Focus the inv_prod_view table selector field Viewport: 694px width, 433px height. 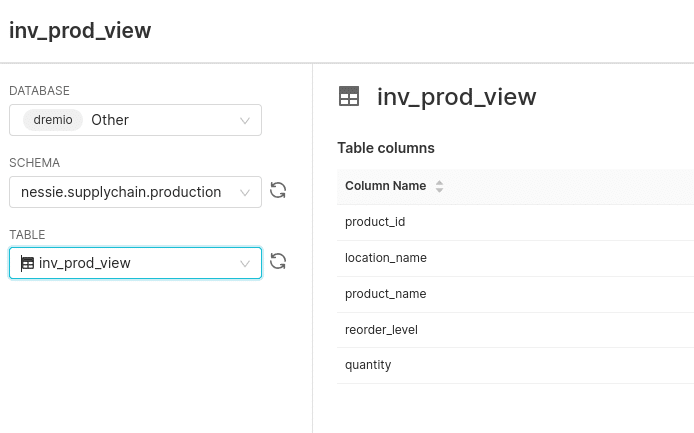click(x=135, y=263)
